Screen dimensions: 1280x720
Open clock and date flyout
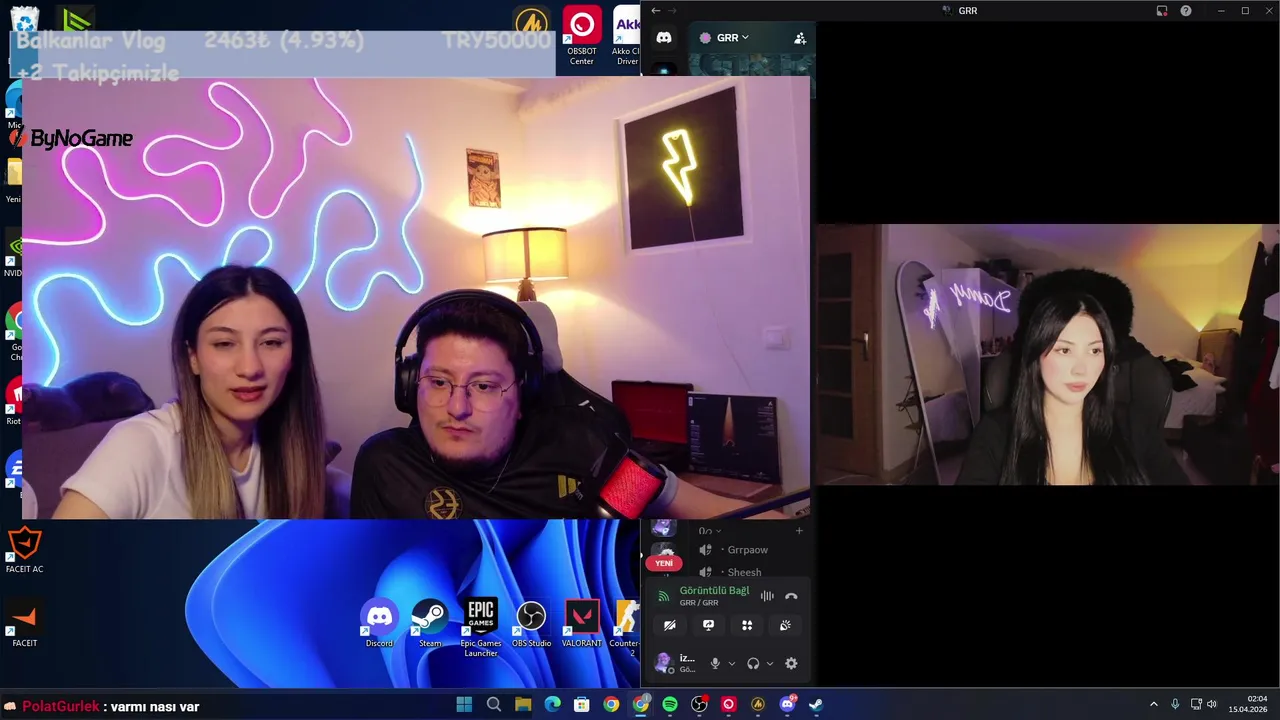[x=1248, y=704]
